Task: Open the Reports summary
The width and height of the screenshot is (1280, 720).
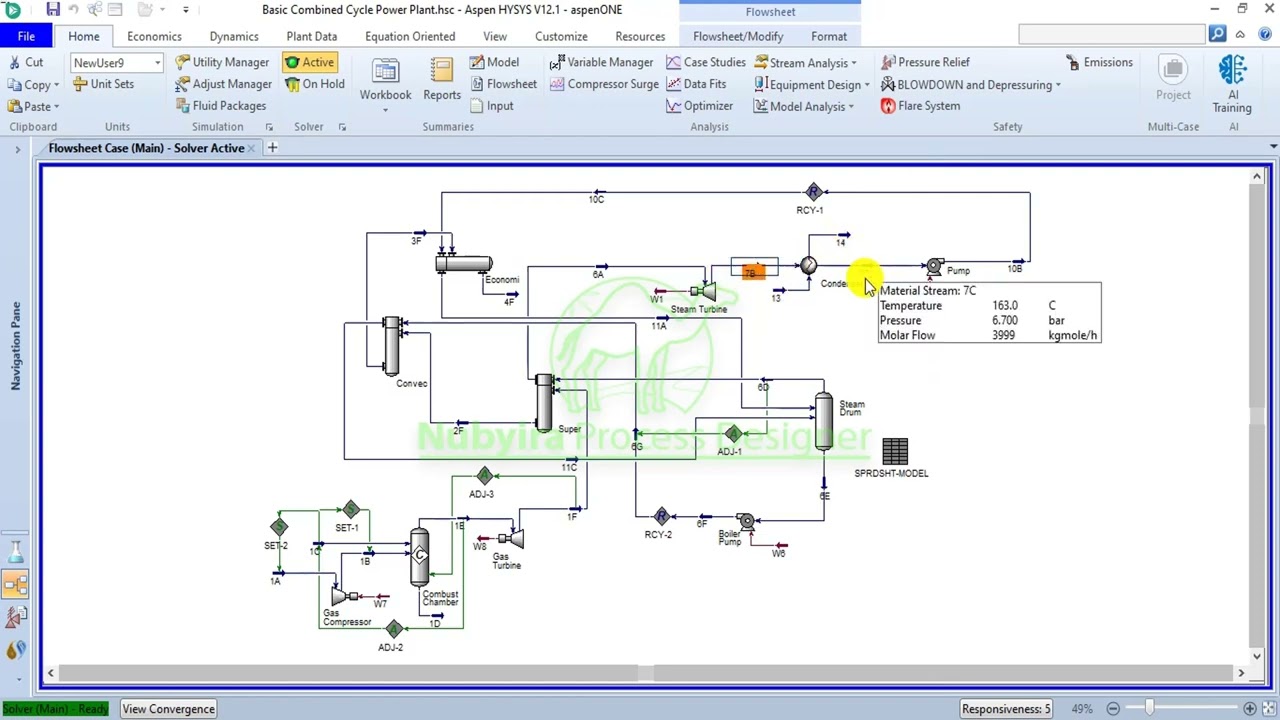Action: [x=441, y=80]
